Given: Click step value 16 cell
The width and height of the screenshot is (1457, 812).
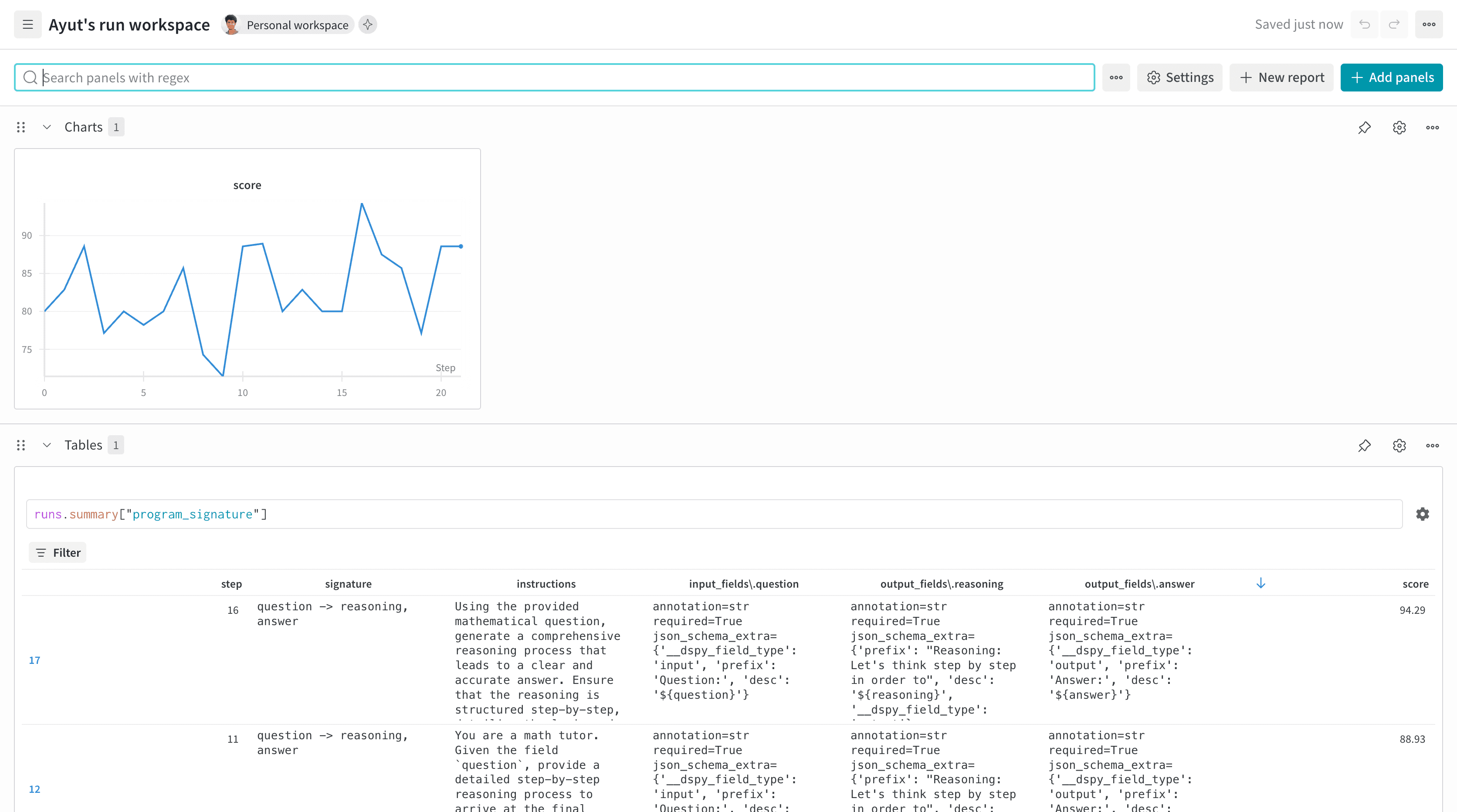Looking at the screenshot, I should click(x=233, y=610).
